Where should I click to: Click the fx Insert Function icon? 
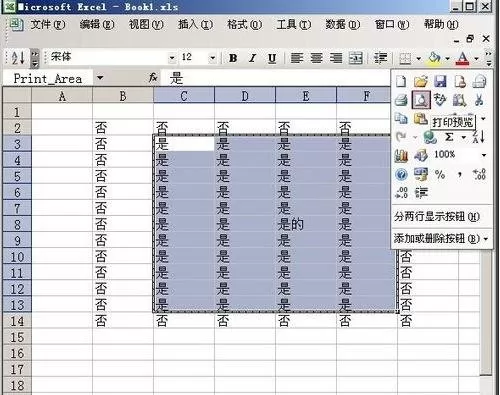(153, 78)
